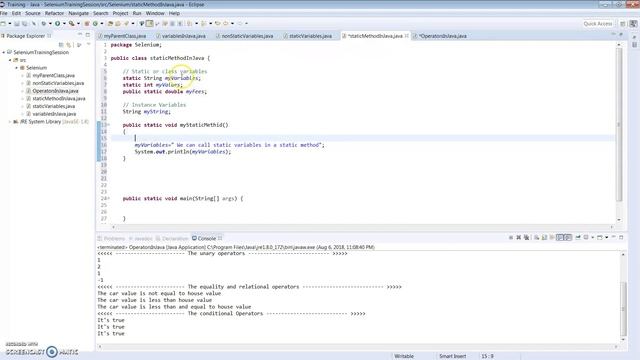Maximize the Package Explorer panel
The height and width of the screenshot is (360, 640).
(88, 35)
